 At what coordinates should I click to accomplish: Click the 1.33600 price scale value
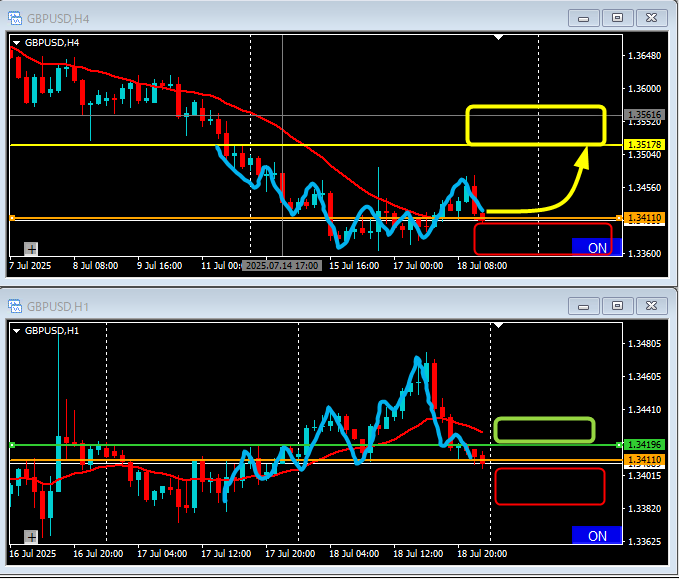click(644, 253)
